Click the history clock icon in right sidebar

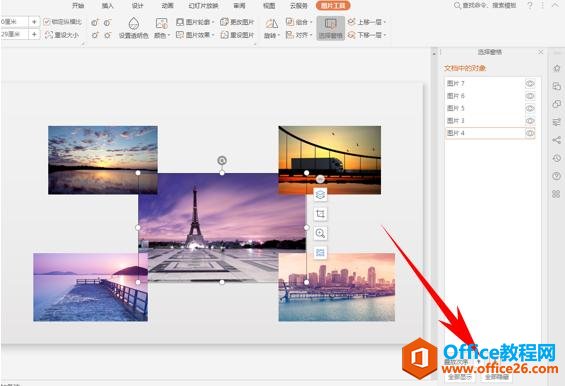click(x=557, y=158)
